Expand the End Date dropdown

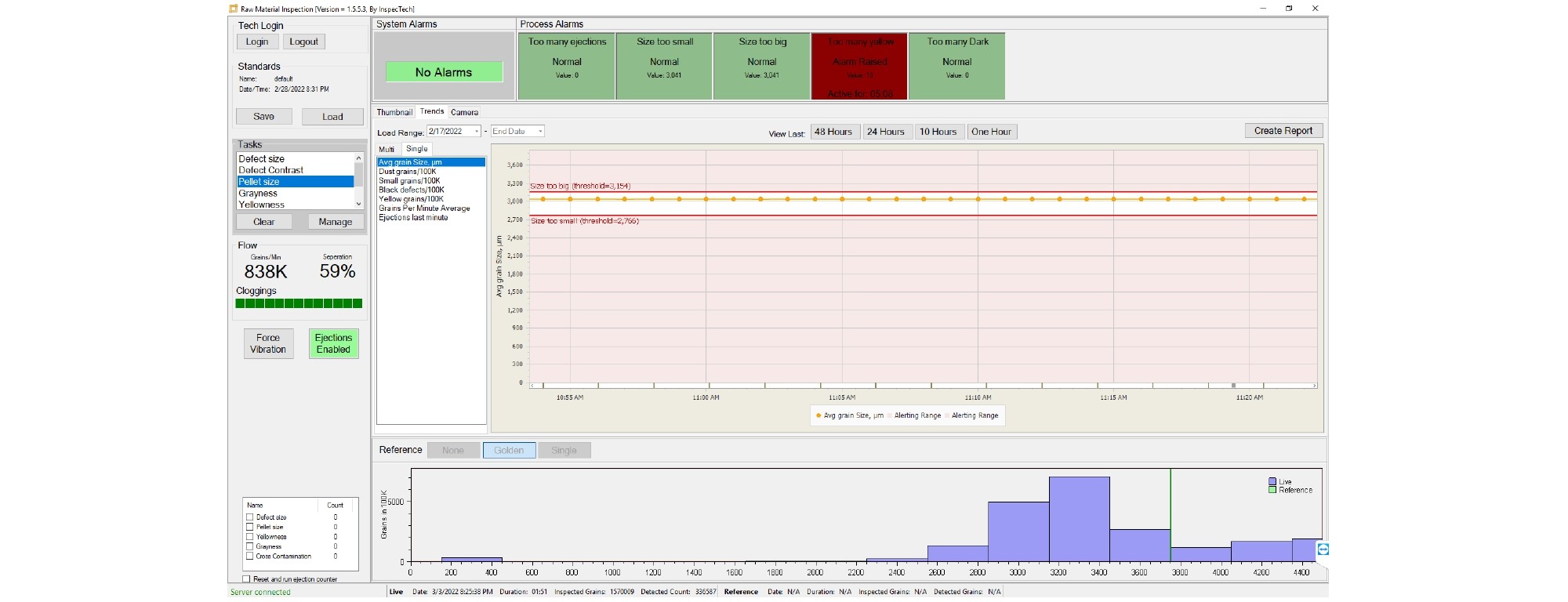[x=539, y=132]
